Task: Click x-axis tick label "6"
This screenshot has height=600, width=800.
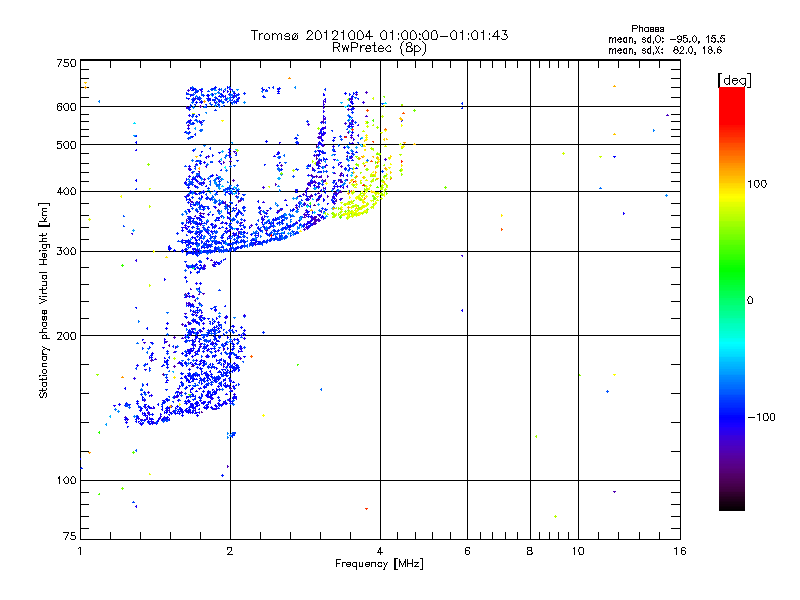Action: 467,551
